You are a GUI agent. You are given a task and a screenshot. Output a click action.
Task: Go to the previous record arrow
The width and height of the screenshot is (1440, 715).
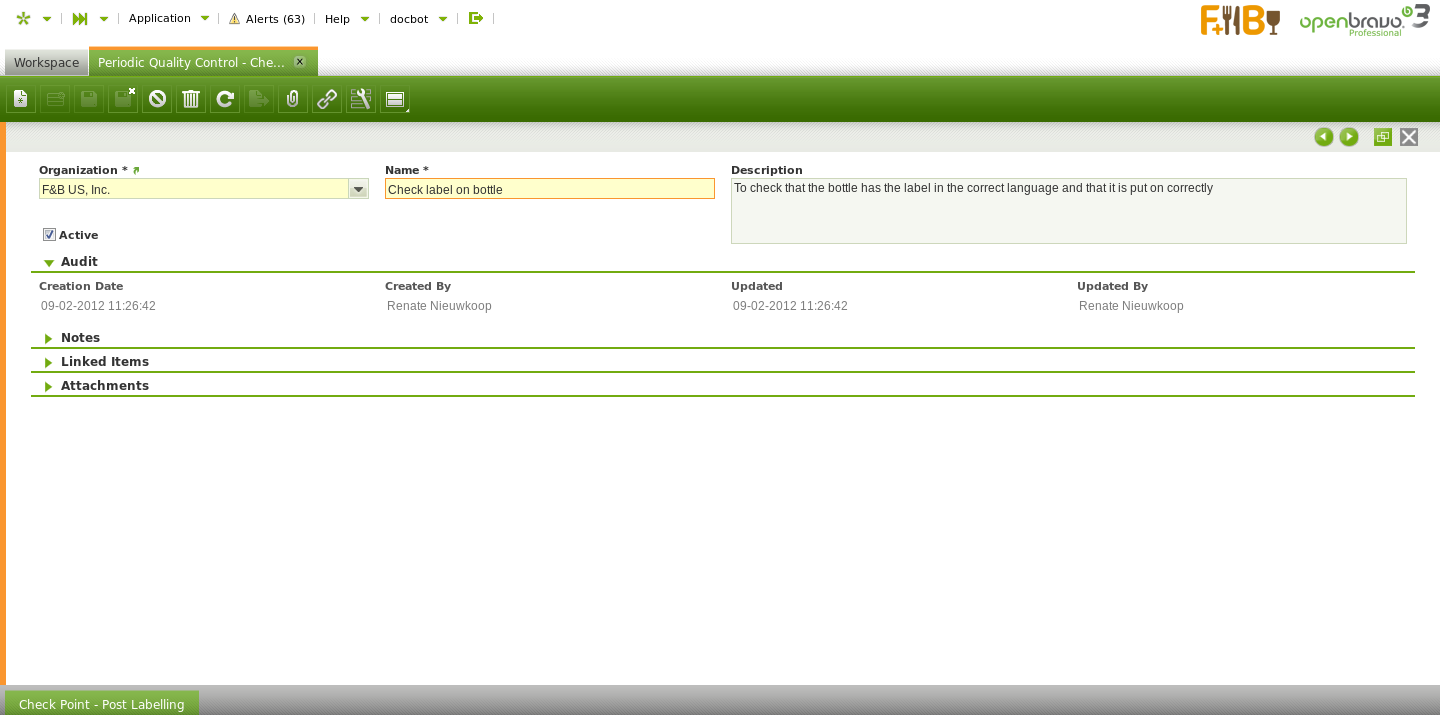click(x=1324, y=137)
